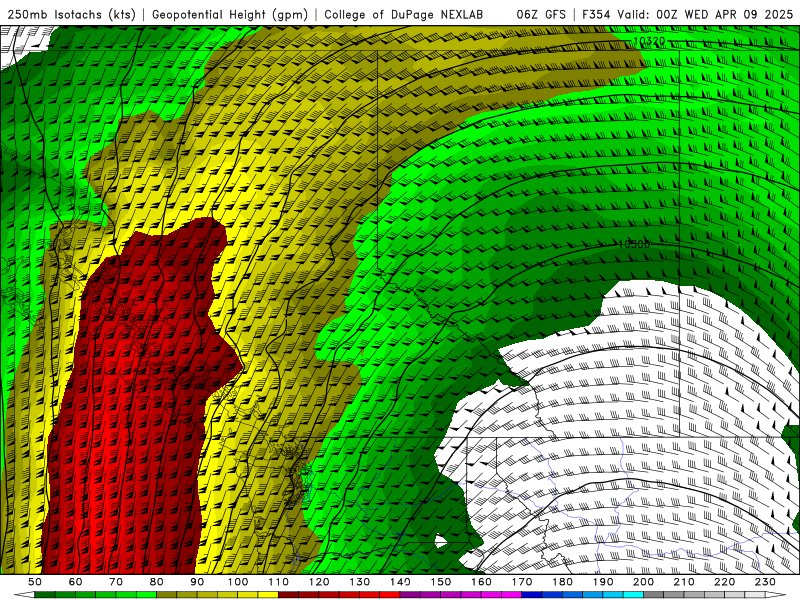Click the 150 knot legend label
This screenshot has width=800, height=600.
tap(441, 582)
